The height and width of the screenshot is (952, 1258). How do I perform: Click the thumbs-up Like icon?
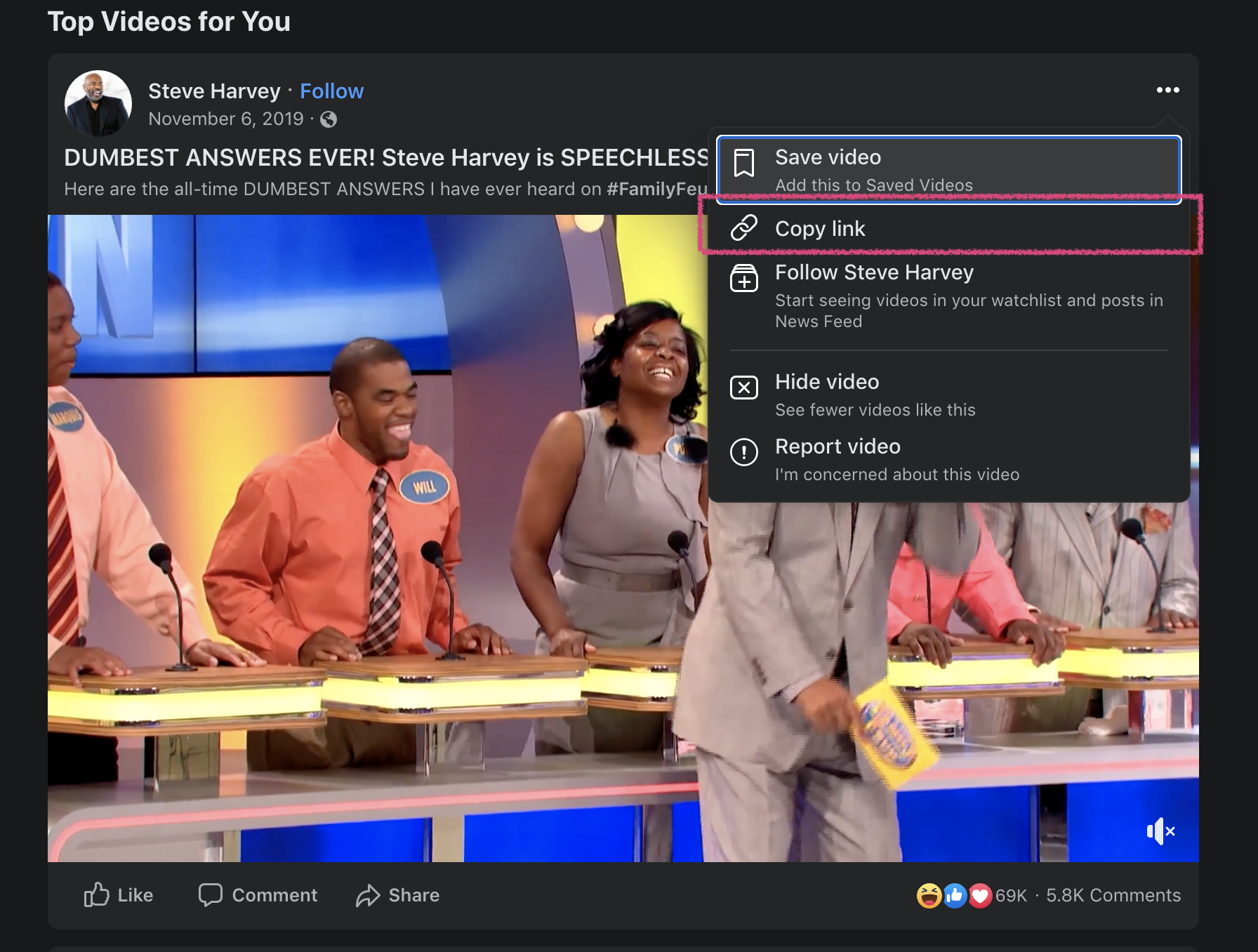coord(97,894)
